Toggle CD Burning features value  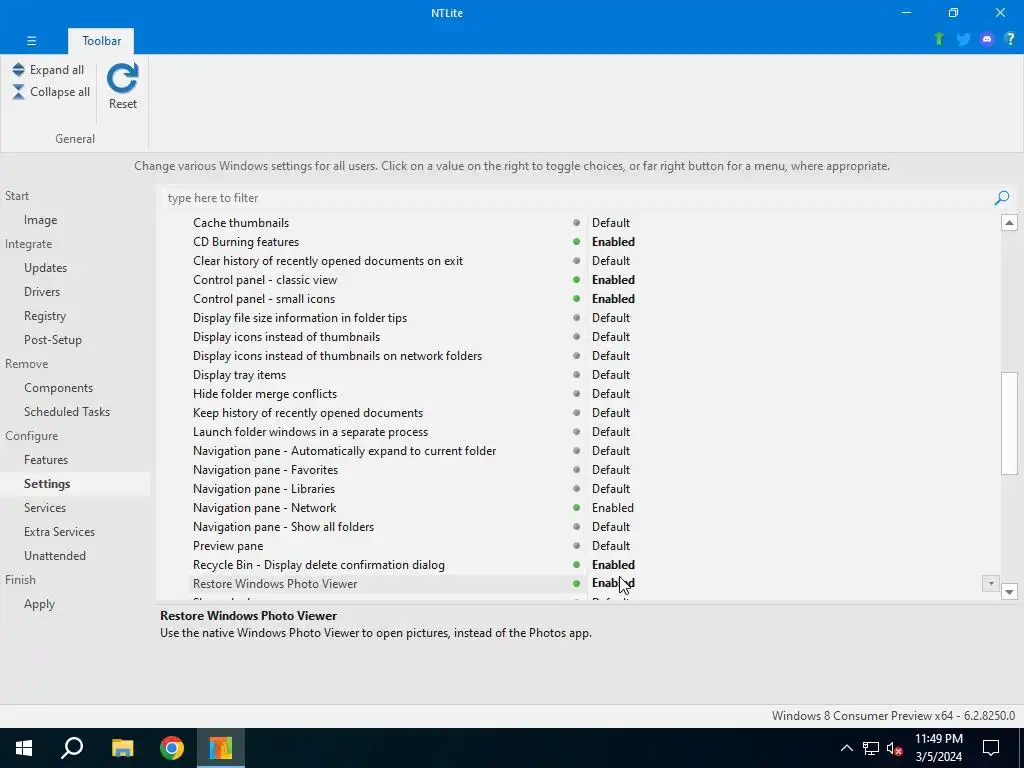pyautogui.click(x=613, y=242)
